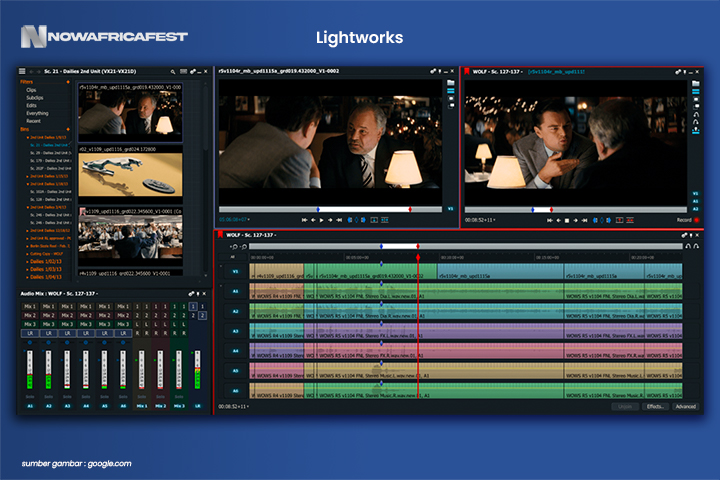Viewport: 720px width, 480px height.
Task: Select the Clips filter
Action: [x=31, y=90]
